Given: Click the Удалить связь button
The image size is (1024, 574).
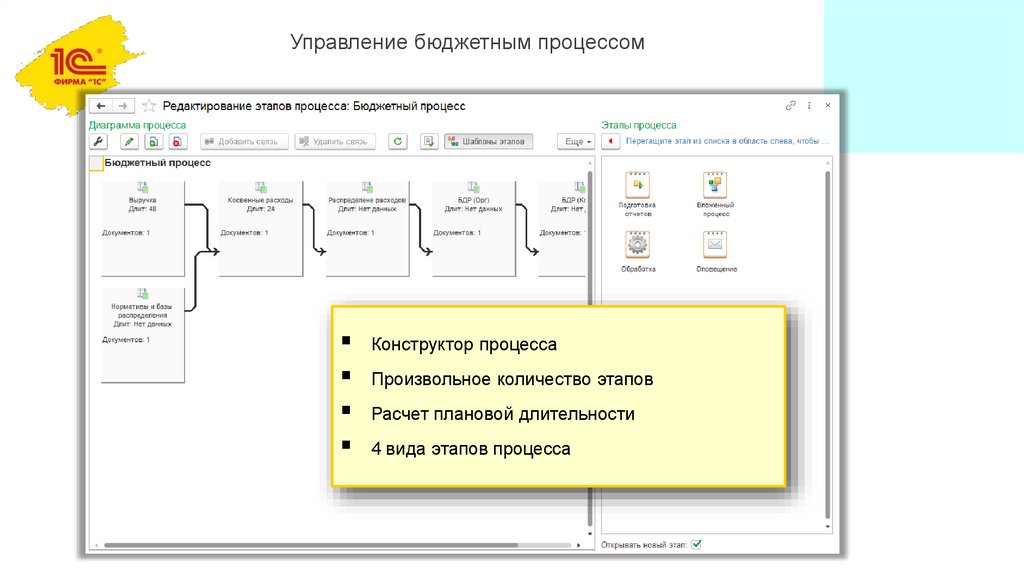Looking at the screenshot, I should pyautogui.click(x=335, y=141).
